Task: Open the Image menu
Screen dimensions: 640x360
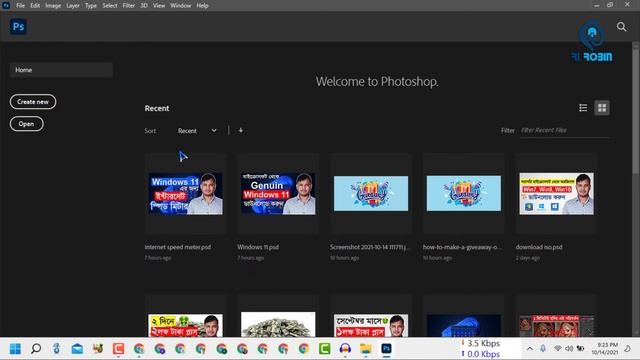Action: pyautogui.click(x=53, y=6)
